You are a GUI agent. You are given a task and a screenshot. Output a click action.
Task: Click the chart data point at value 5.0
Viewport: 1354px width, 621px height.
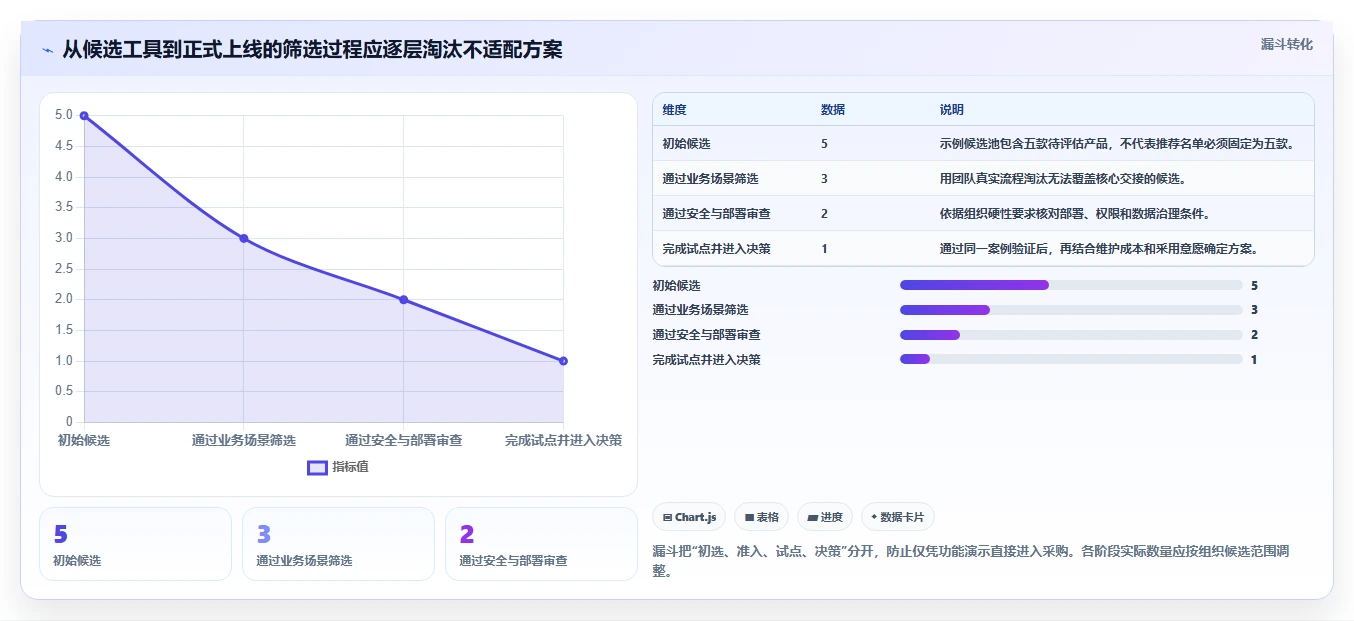(84, 116)
